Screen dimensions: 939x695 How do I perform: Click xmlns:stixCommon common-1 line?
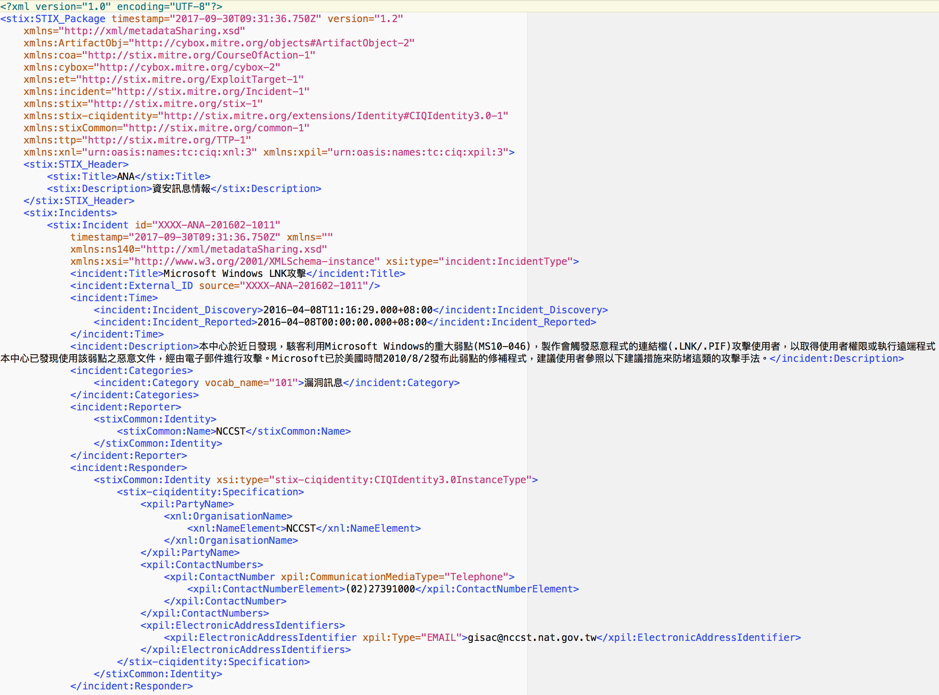click(x=166, y=128)
